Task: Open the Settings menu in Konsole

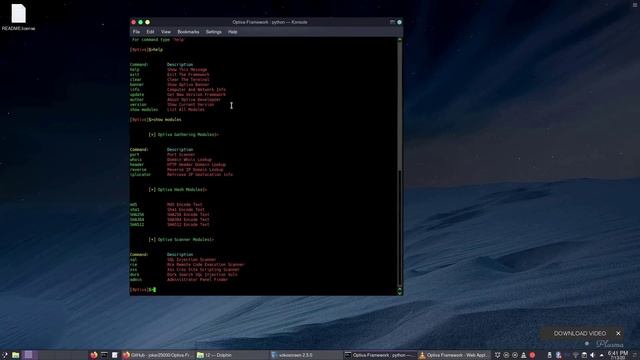Action: click(x=213, y=32)
